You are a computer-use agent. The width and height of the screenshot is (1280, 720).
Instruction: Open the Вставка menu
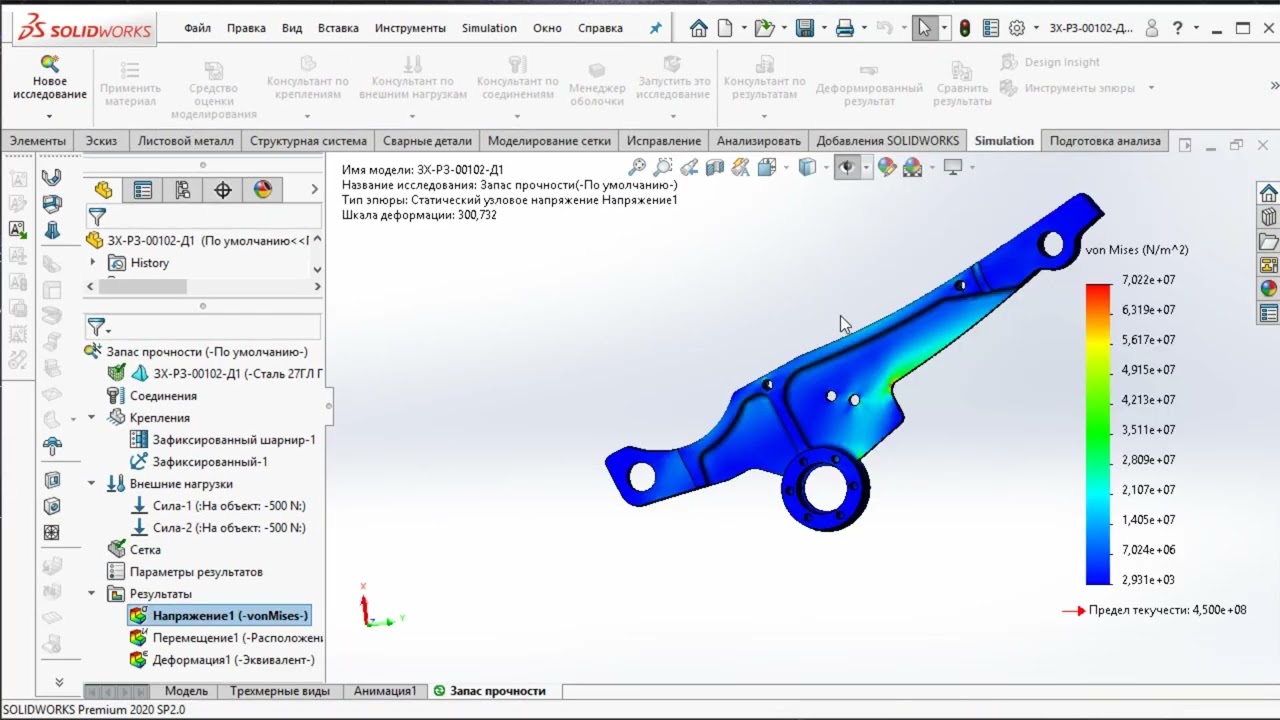click(x=338, y=28)
